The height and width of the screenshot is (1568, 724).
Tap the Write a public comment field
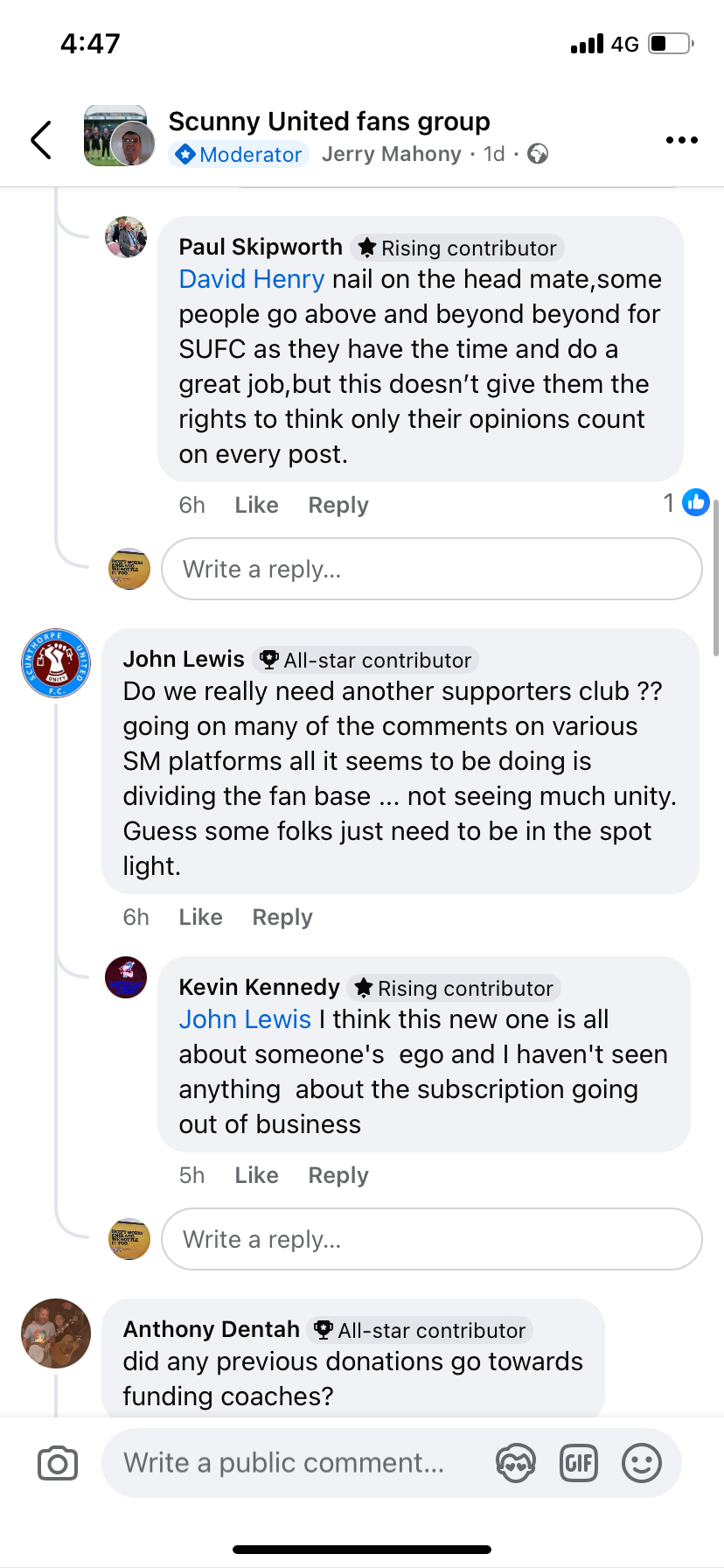click(289, 1463)
